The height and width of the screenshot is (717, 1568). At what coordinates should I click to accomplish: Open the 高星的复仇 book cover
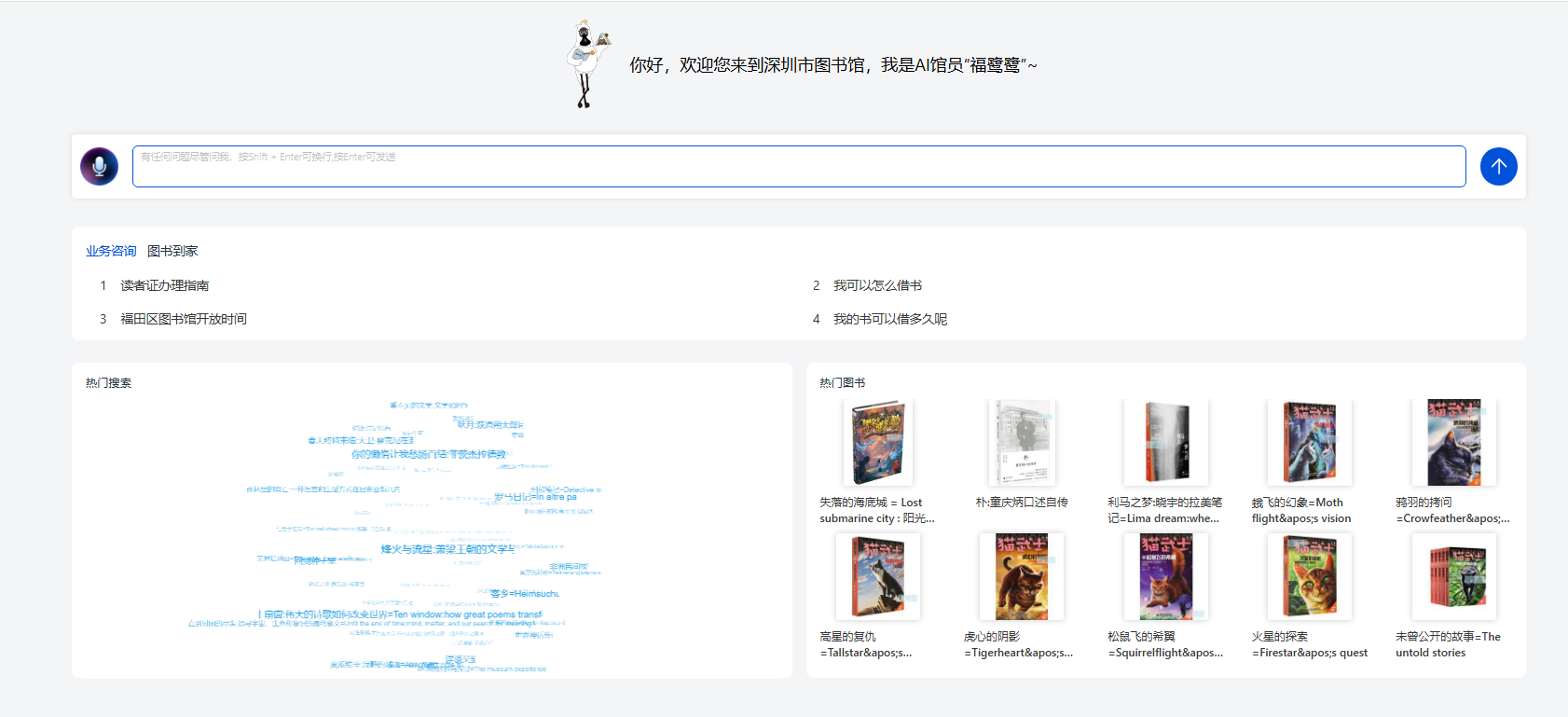tap(877, 577)
